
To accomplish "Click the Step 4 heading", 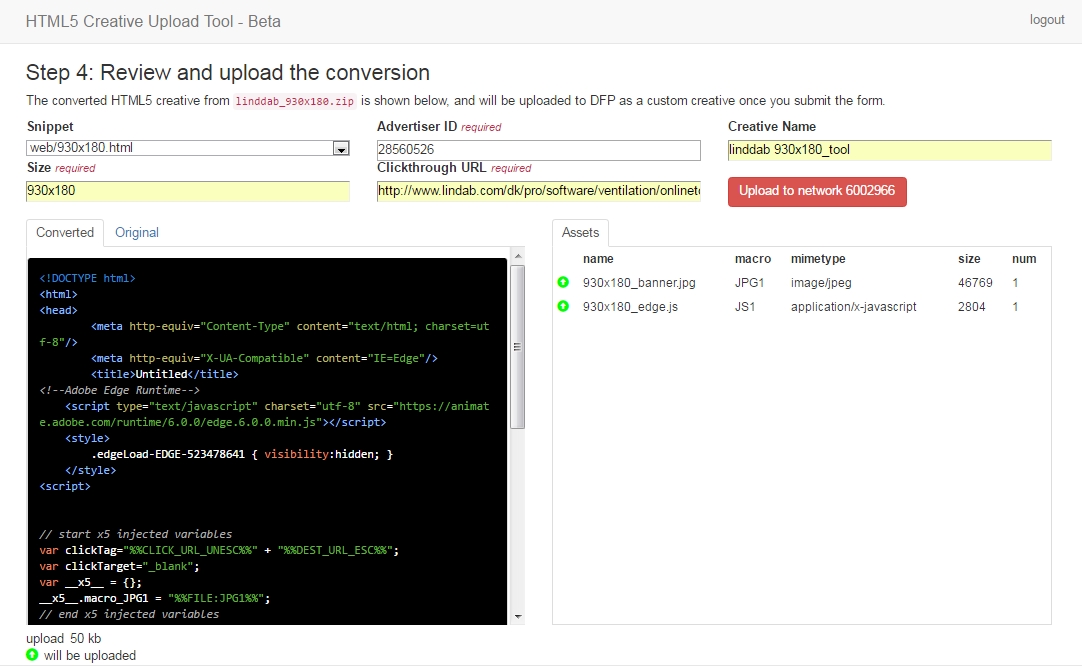I will pyautogui.click(x=228, y=72).
